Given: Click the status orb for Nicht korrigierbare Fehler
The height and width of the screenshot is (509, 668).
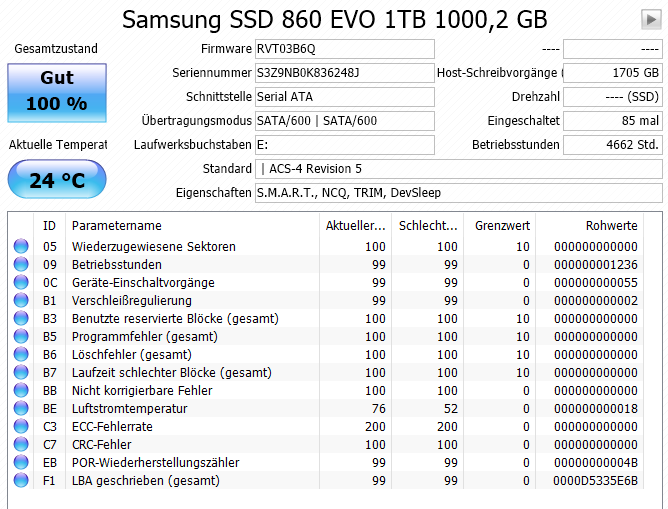Looking at the screenshot, I should coord(21,390).
